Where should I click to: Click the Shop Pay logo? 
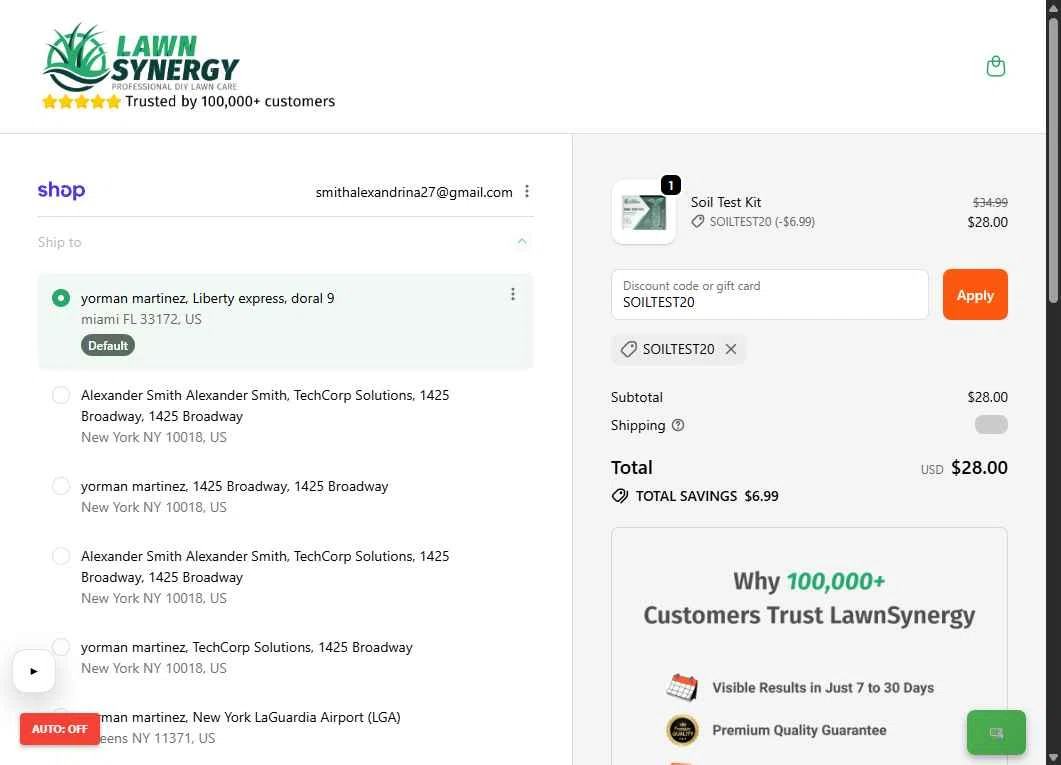(62, 191)
